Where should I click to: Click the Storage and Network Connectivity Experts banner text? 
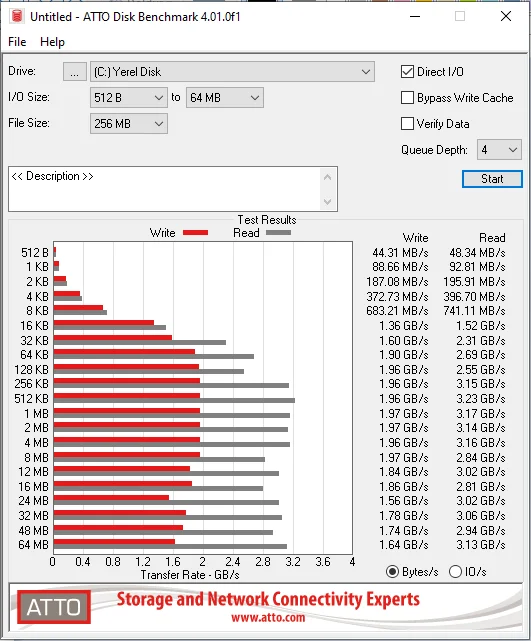[x=268, y=599]
